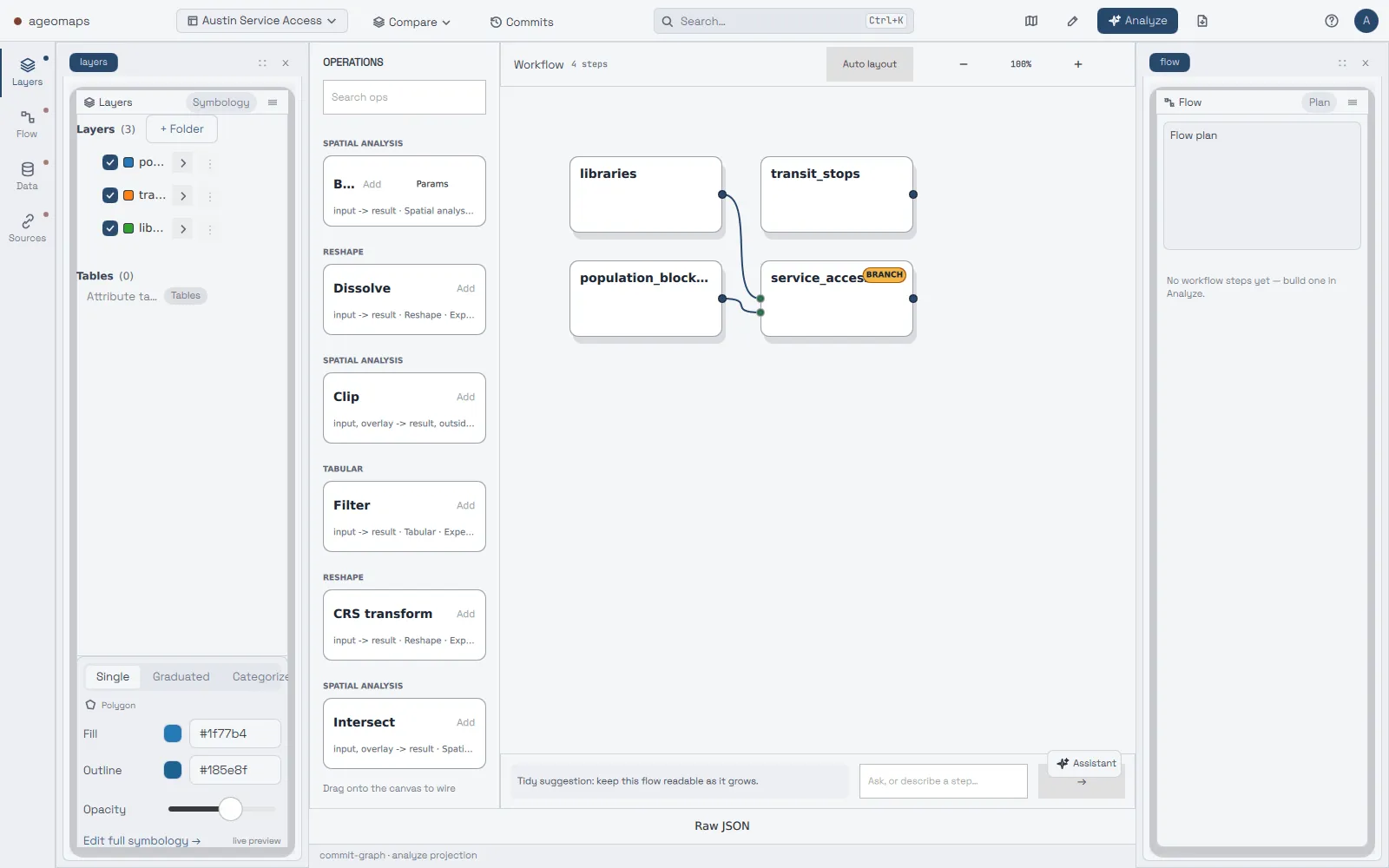The image size is (1389, 868).
Task: Open the user avatar A menu
Action: 1366,21
